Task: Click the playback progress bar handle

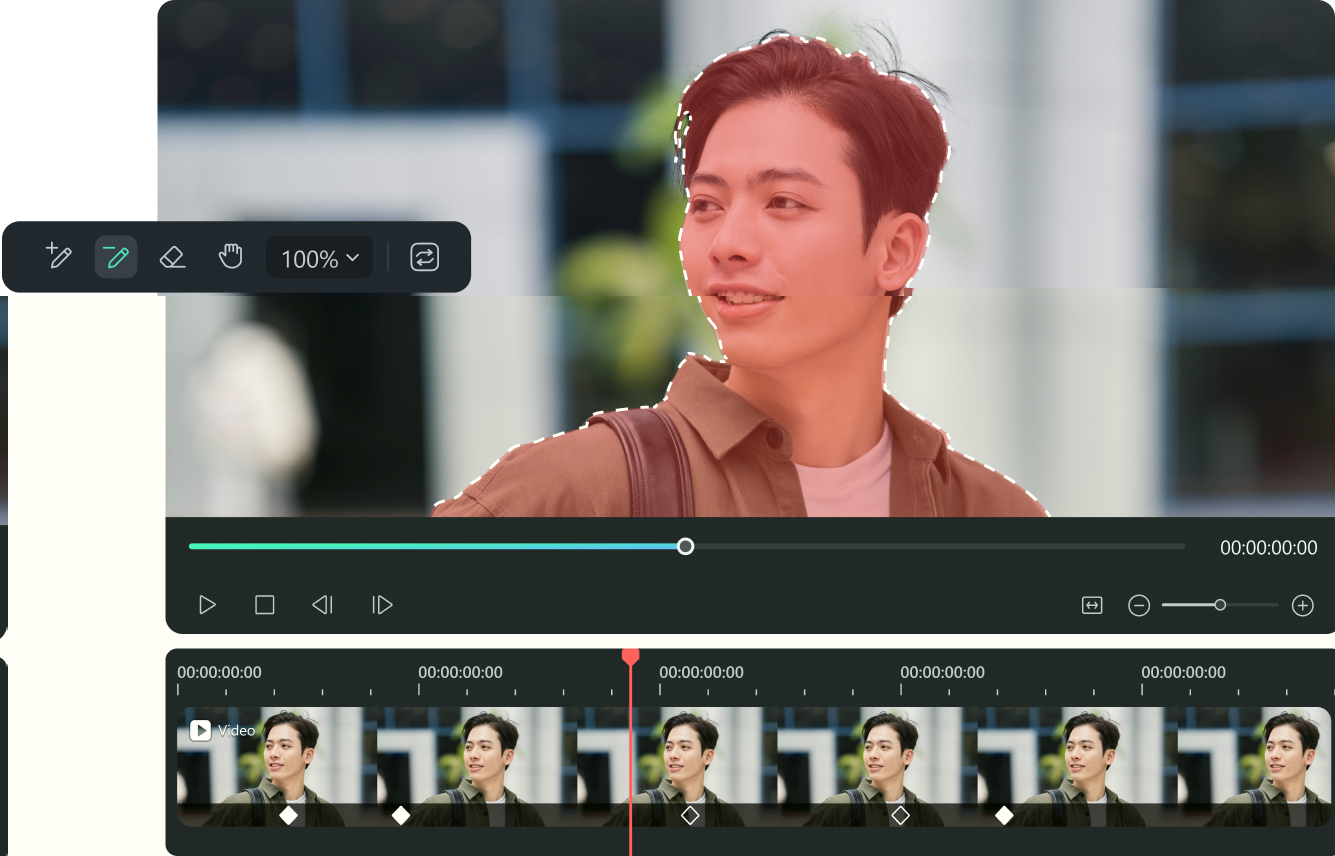Action: pyautogui.click(x=685, y=546)
